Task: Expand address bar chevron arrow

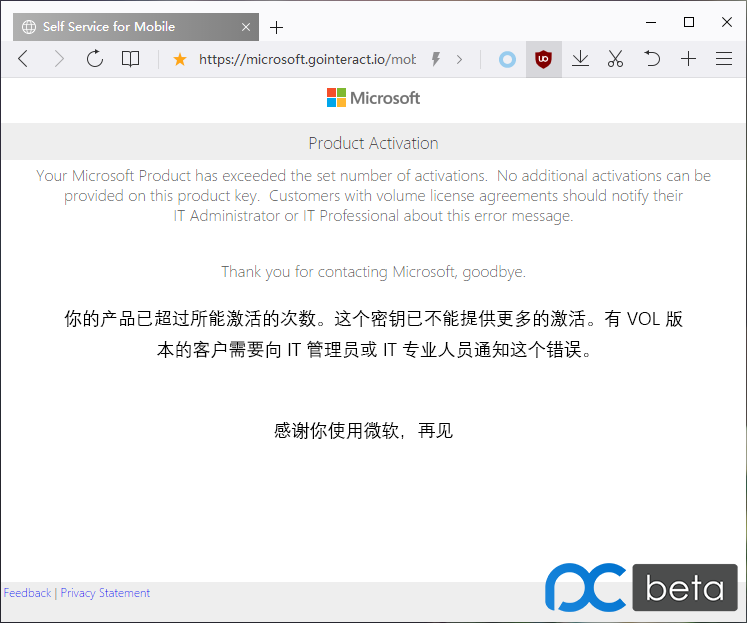Action: 459,60
